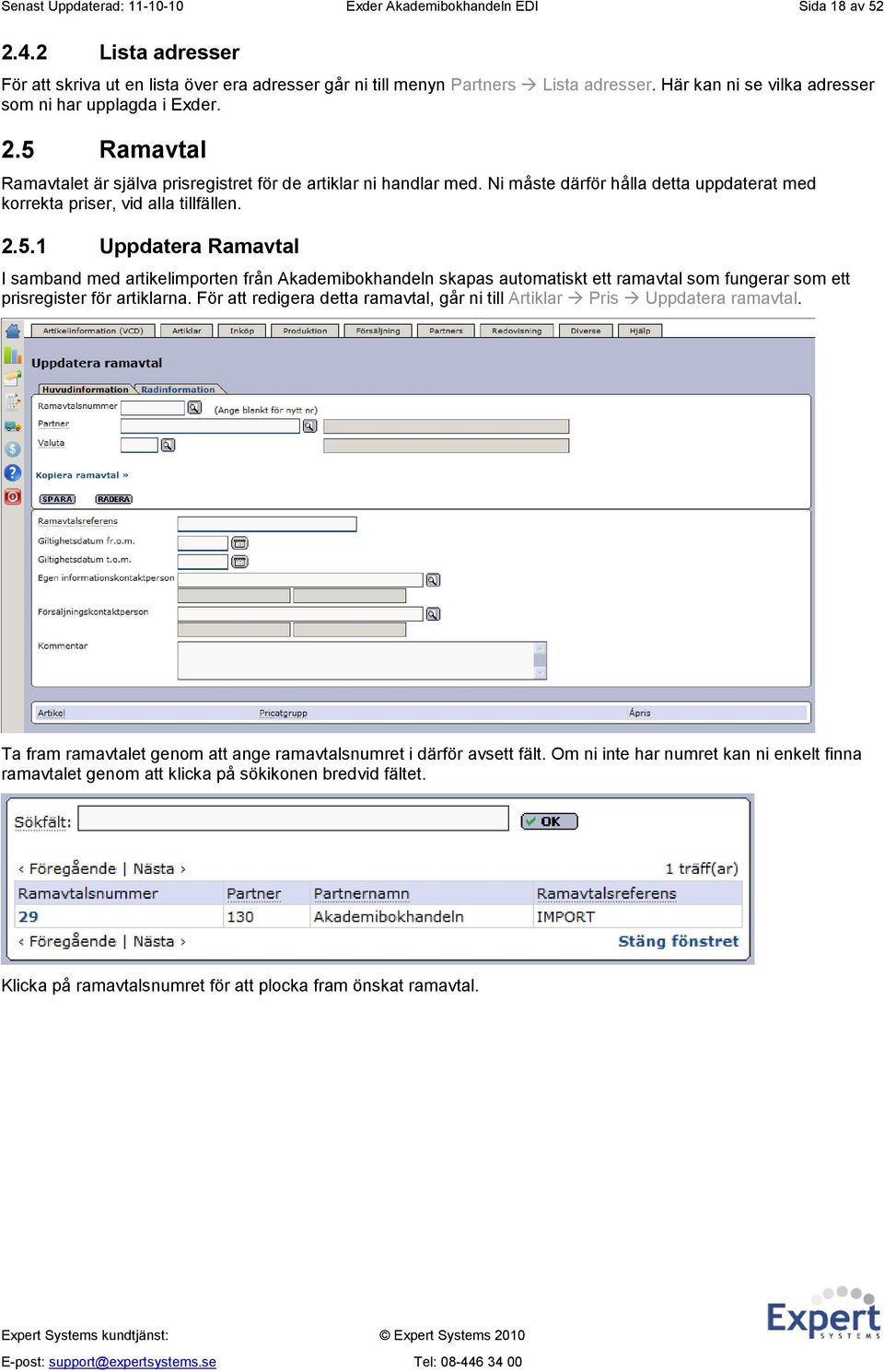Open ramavtal number 29 link
The image size is (884, 1372).
coord(29,916)
